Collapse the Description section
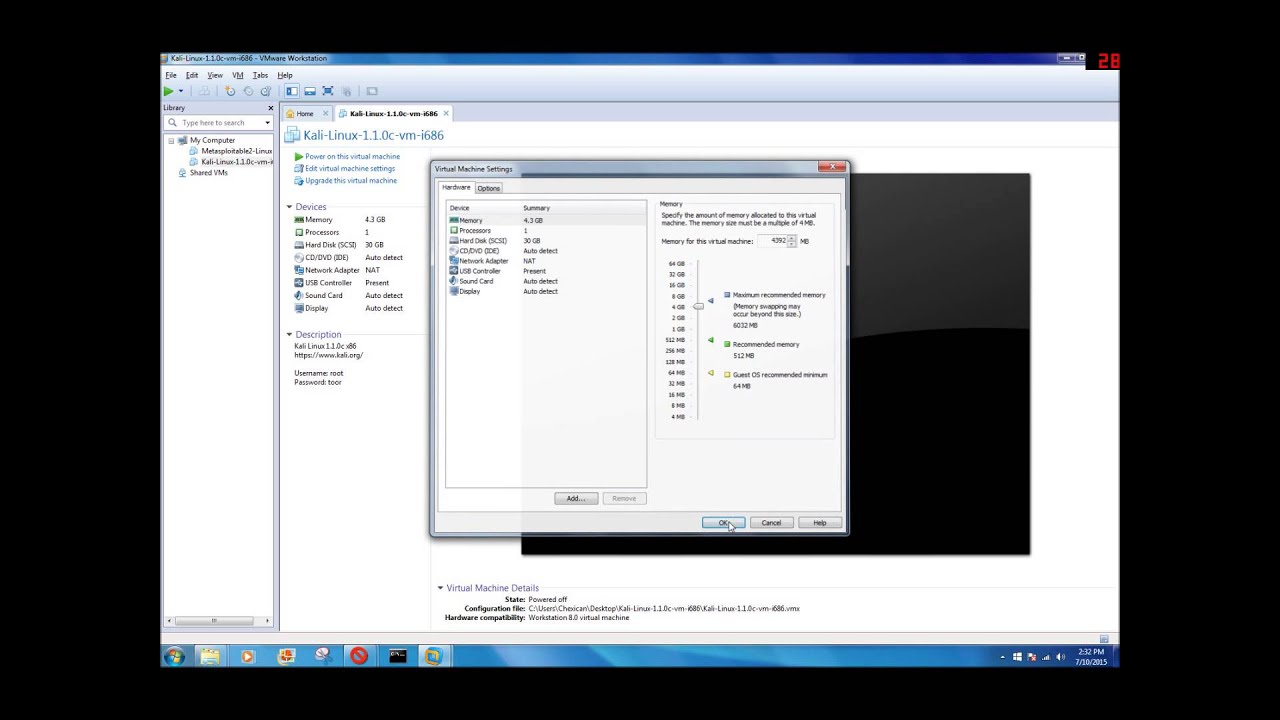Screen dimensions: 1280x720 point(290,335)
